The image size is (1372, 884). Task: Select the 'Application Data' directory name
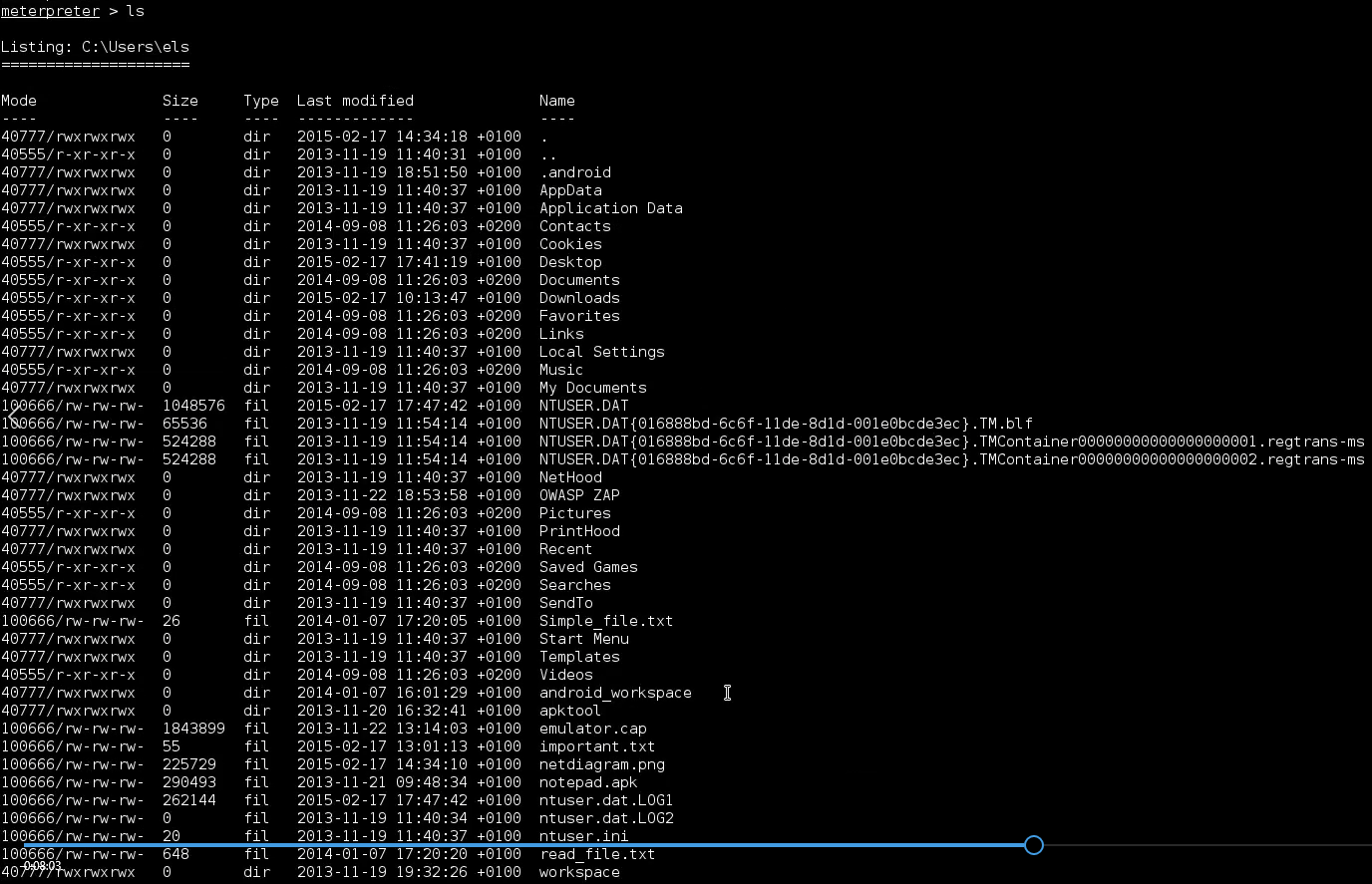click(x=611, y=208)
